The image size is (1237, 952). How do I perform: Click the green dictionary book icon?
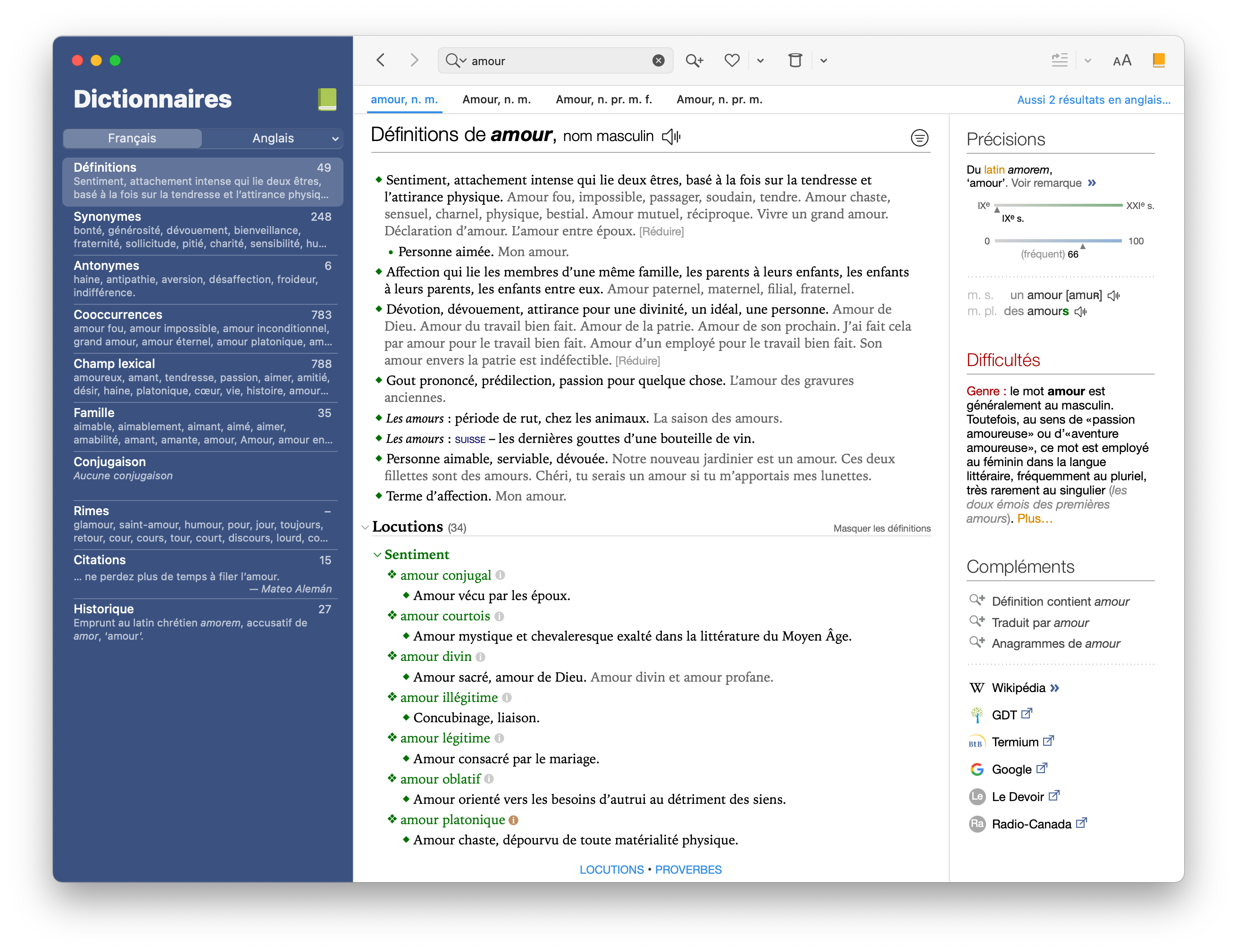tap(327, 99)
